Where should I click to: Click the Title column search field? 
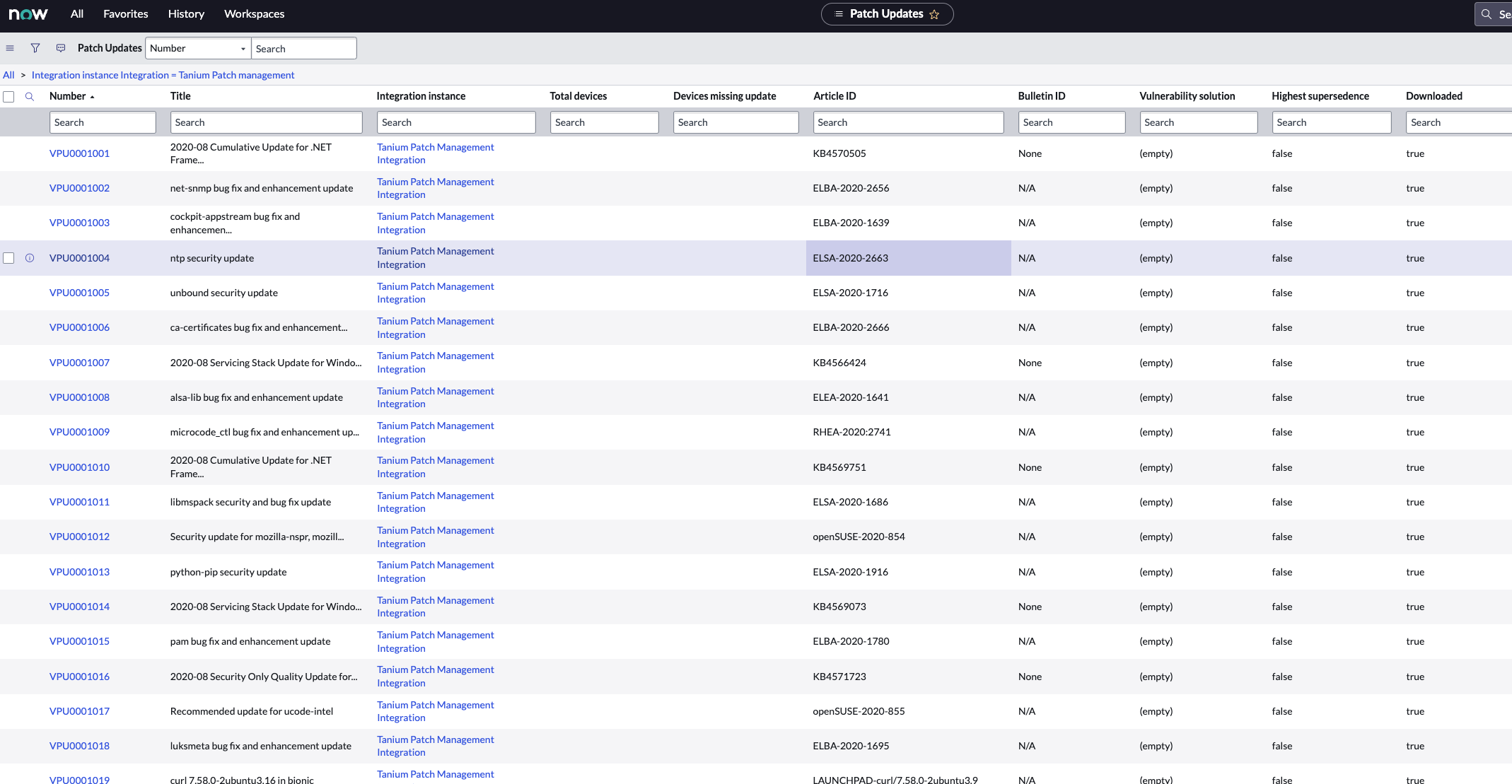266,122
